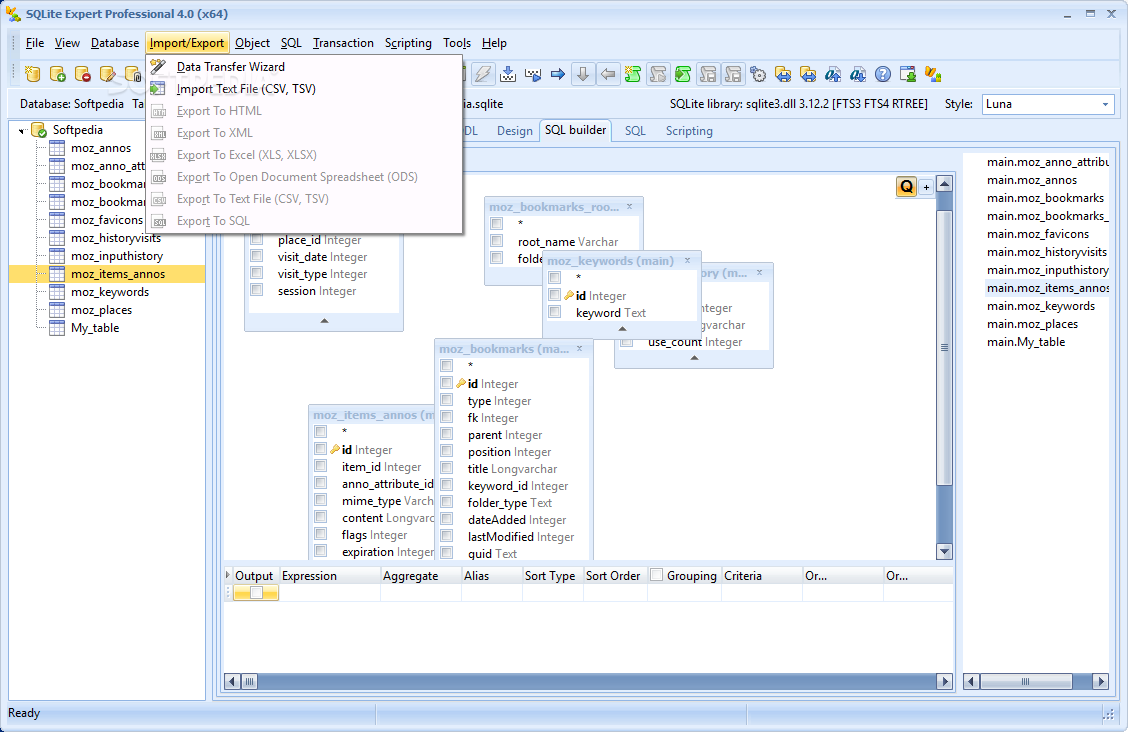Open the File menu
The height and width of the screenshot is (732, 1128).
[35, 43]
